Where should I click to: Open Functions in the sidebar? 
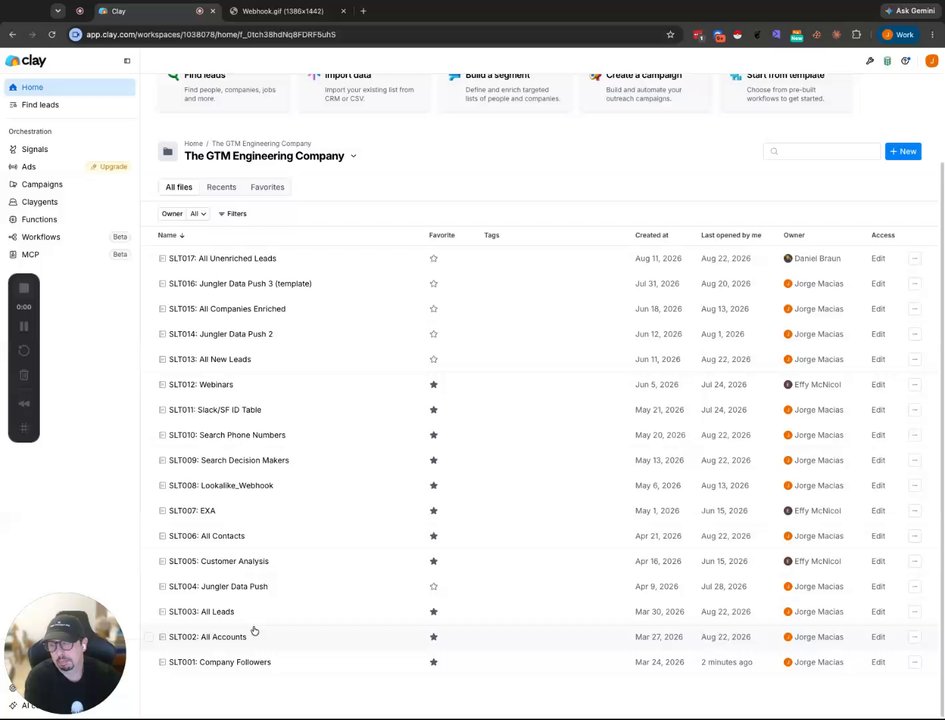69,219
